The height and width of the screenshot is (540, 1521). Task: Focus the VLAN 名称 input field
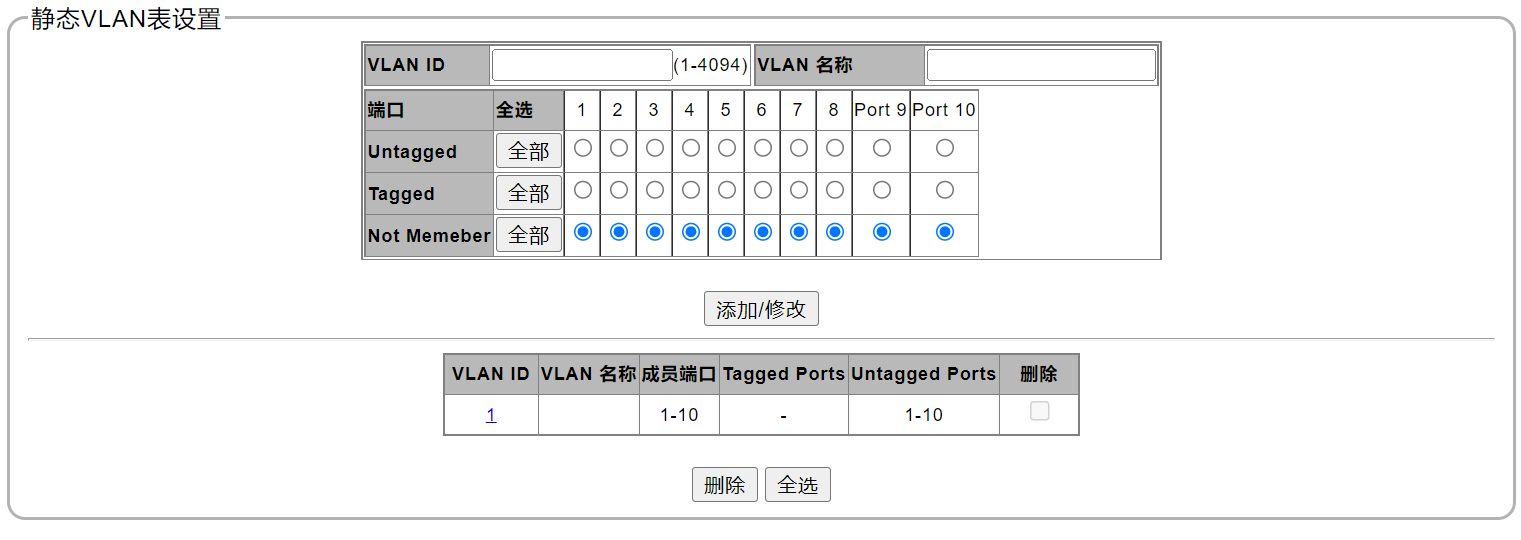pos(1041,65)
